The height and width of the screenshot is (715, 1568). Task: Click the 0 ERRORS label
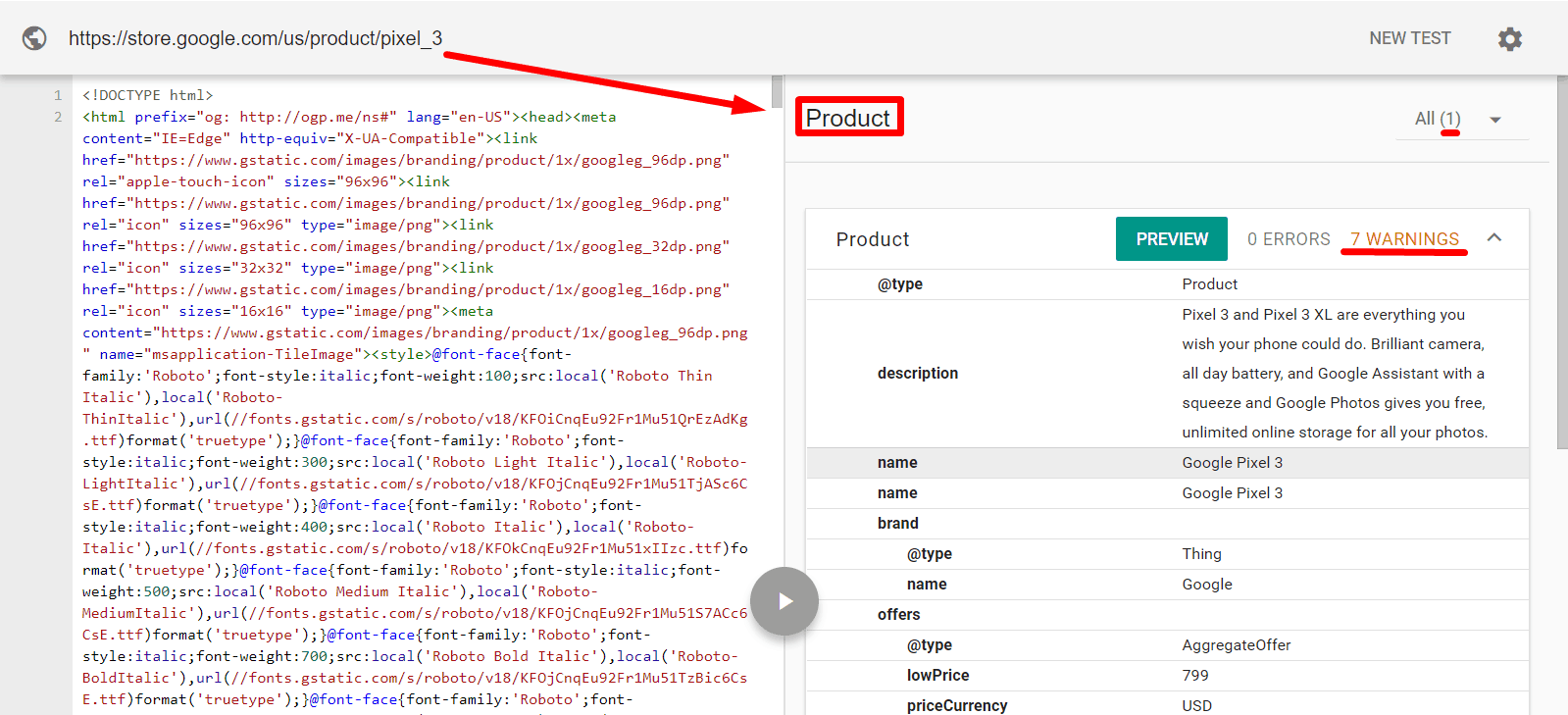pyautogui.click(x=1289, y=239)
